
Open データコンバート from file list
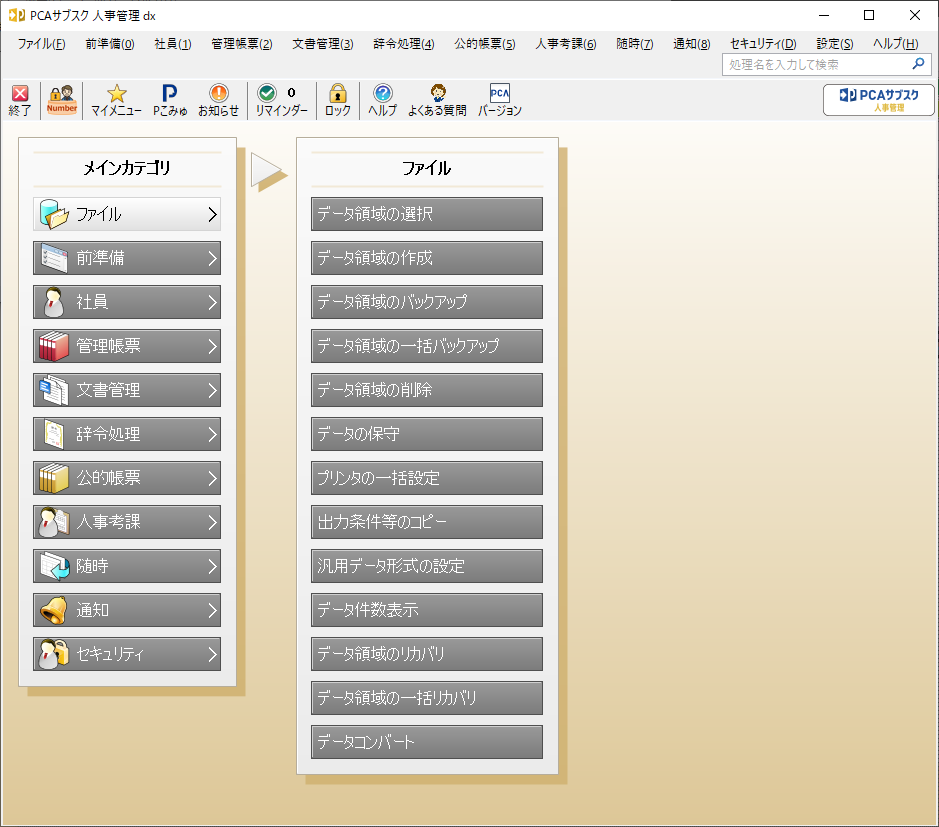(427, 742)
